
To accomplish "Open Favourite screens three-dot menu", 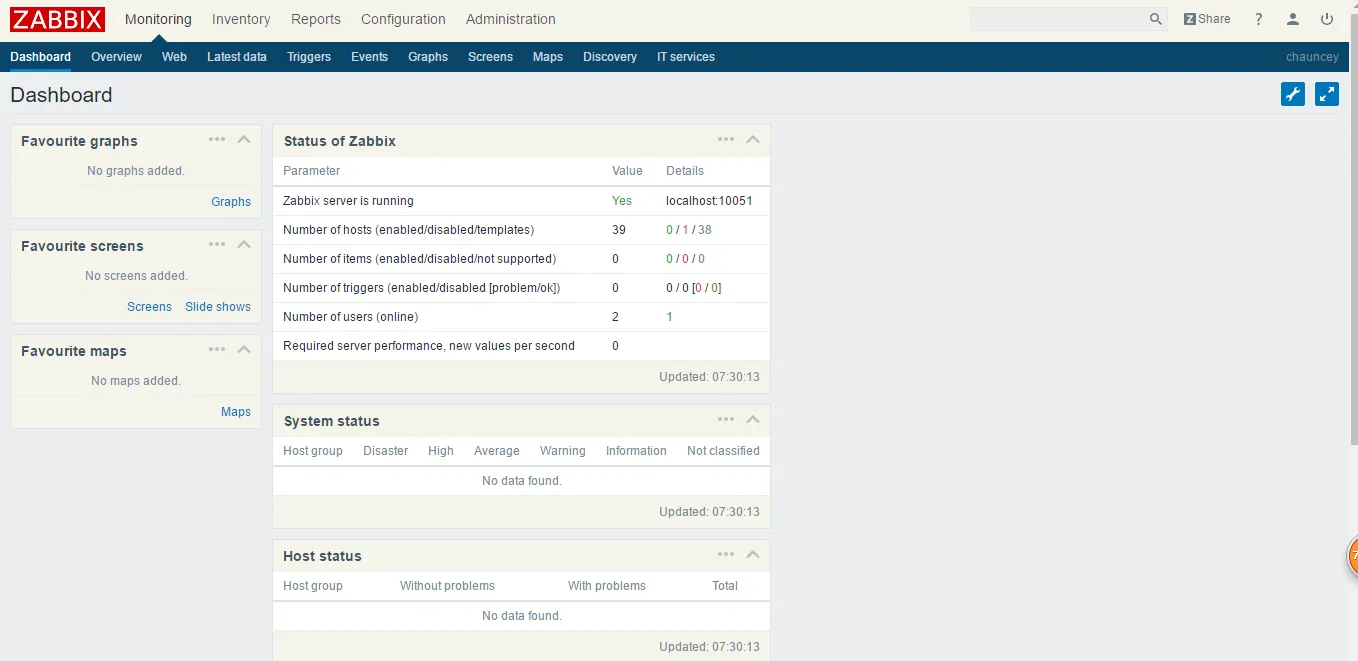I will pyautogui.click(x=217, y=245).
